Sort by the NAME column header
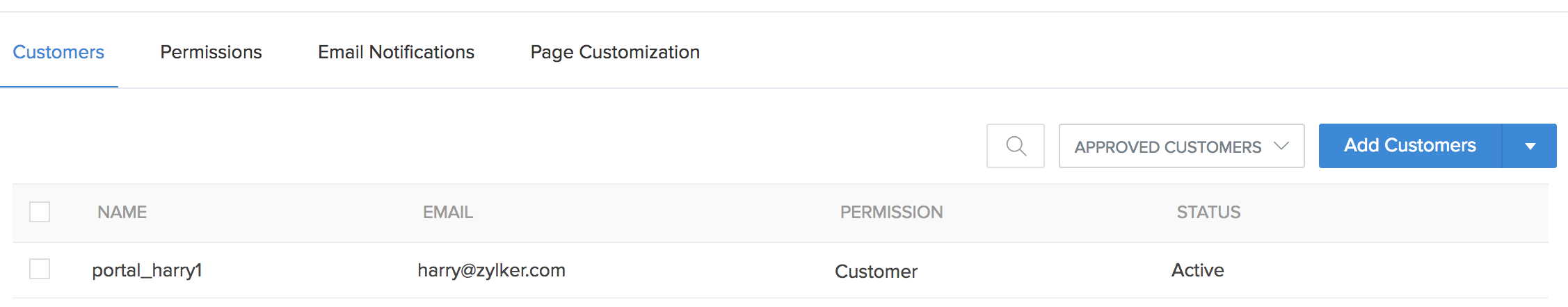The image size is (1568, 307). pos(122,213)
